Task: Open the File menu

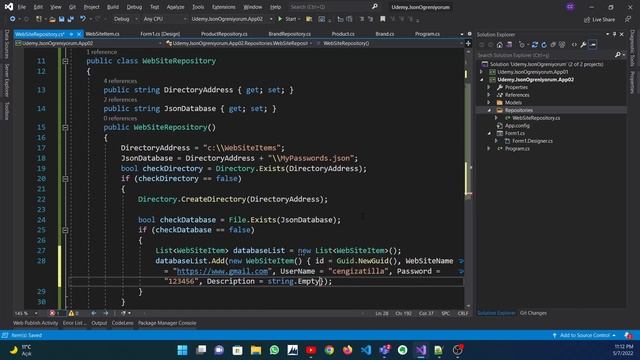Action: 21,7
